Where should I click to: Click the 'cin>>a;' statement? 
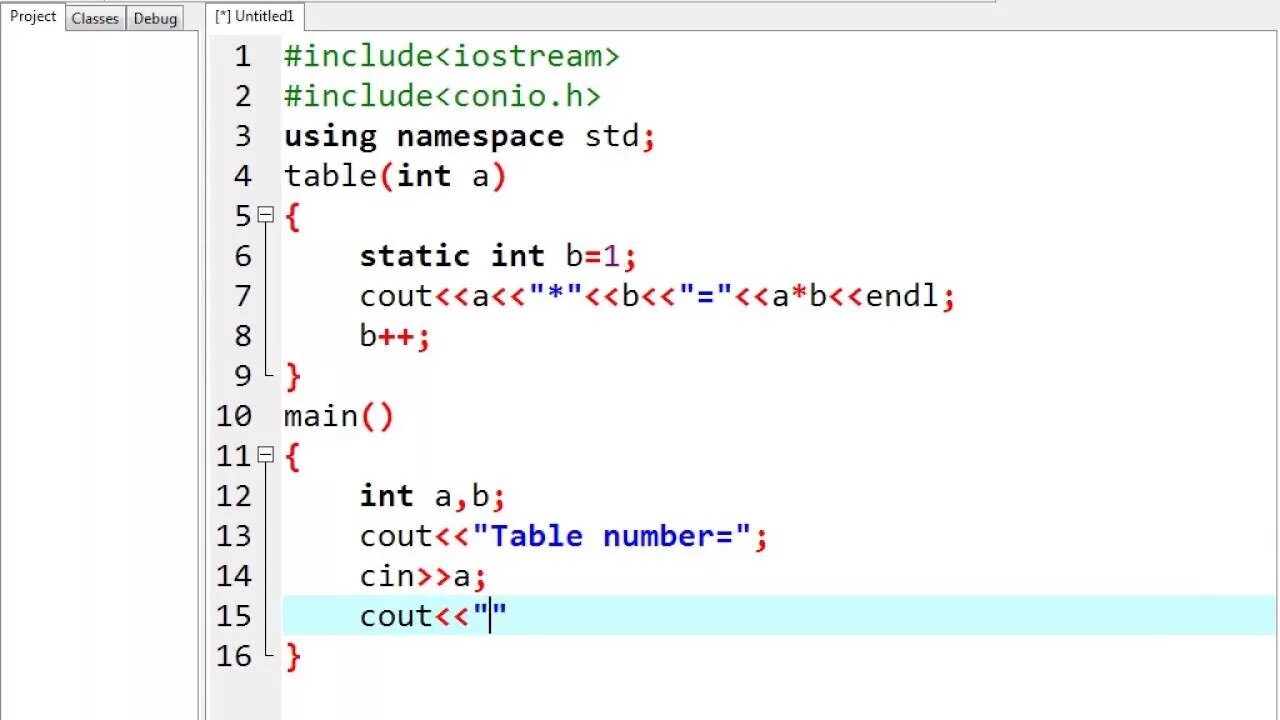click(x=423, y=576)
